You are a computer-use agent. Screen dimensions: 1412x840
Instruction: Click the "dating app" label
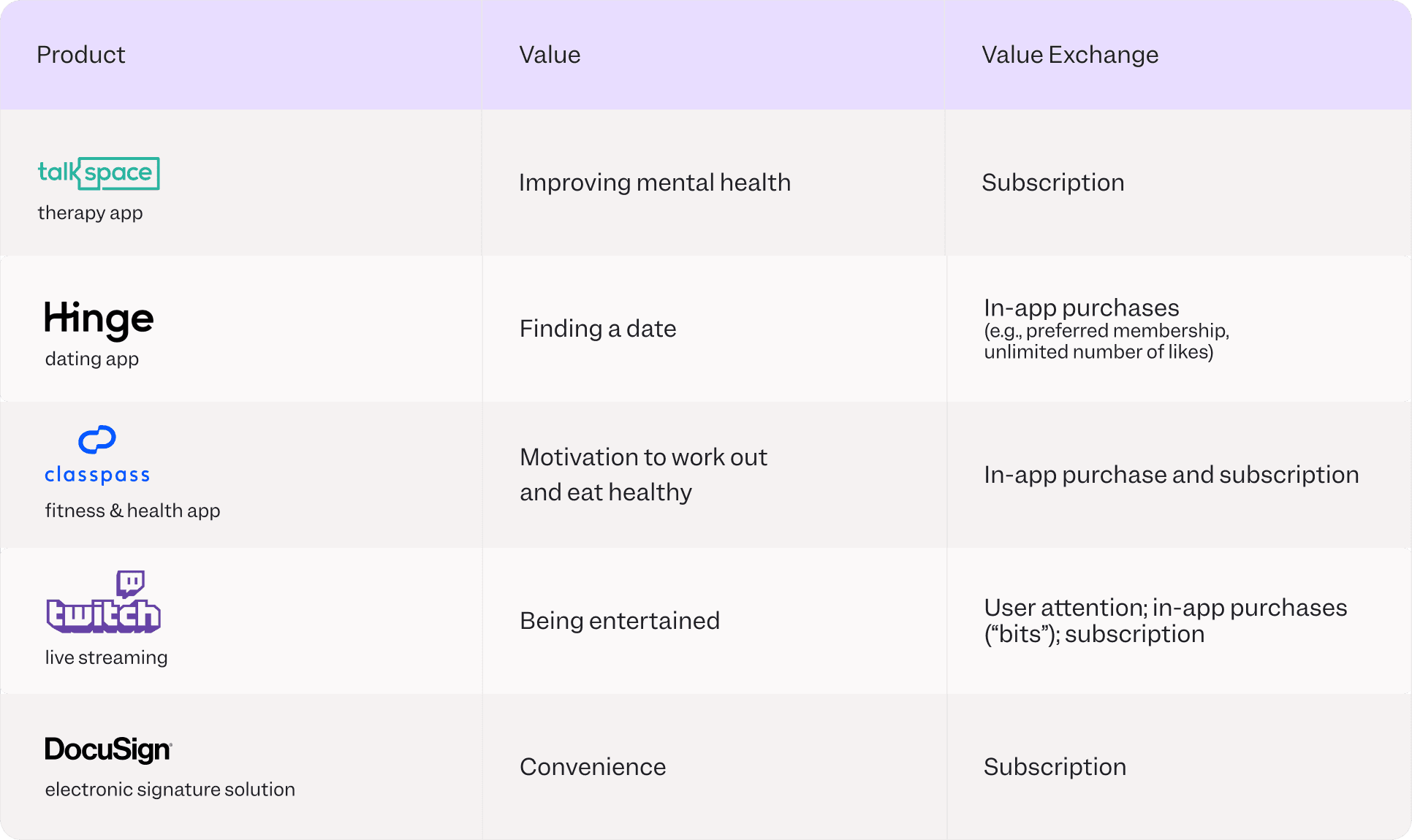(x=91, y=359)
